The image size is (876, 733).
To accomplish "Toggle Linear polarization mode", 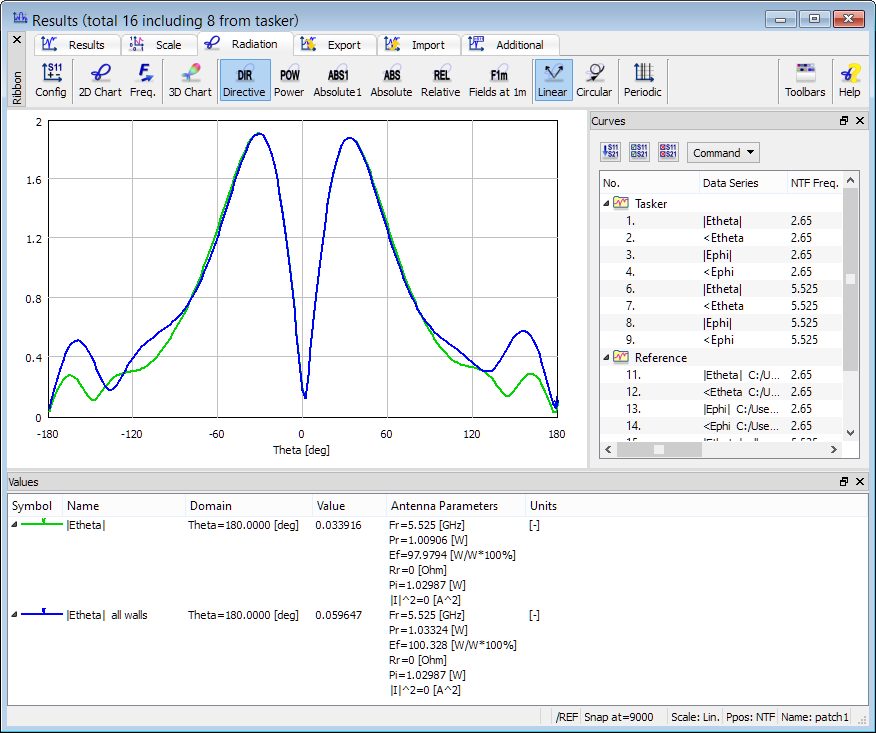I will click(552, 80).
